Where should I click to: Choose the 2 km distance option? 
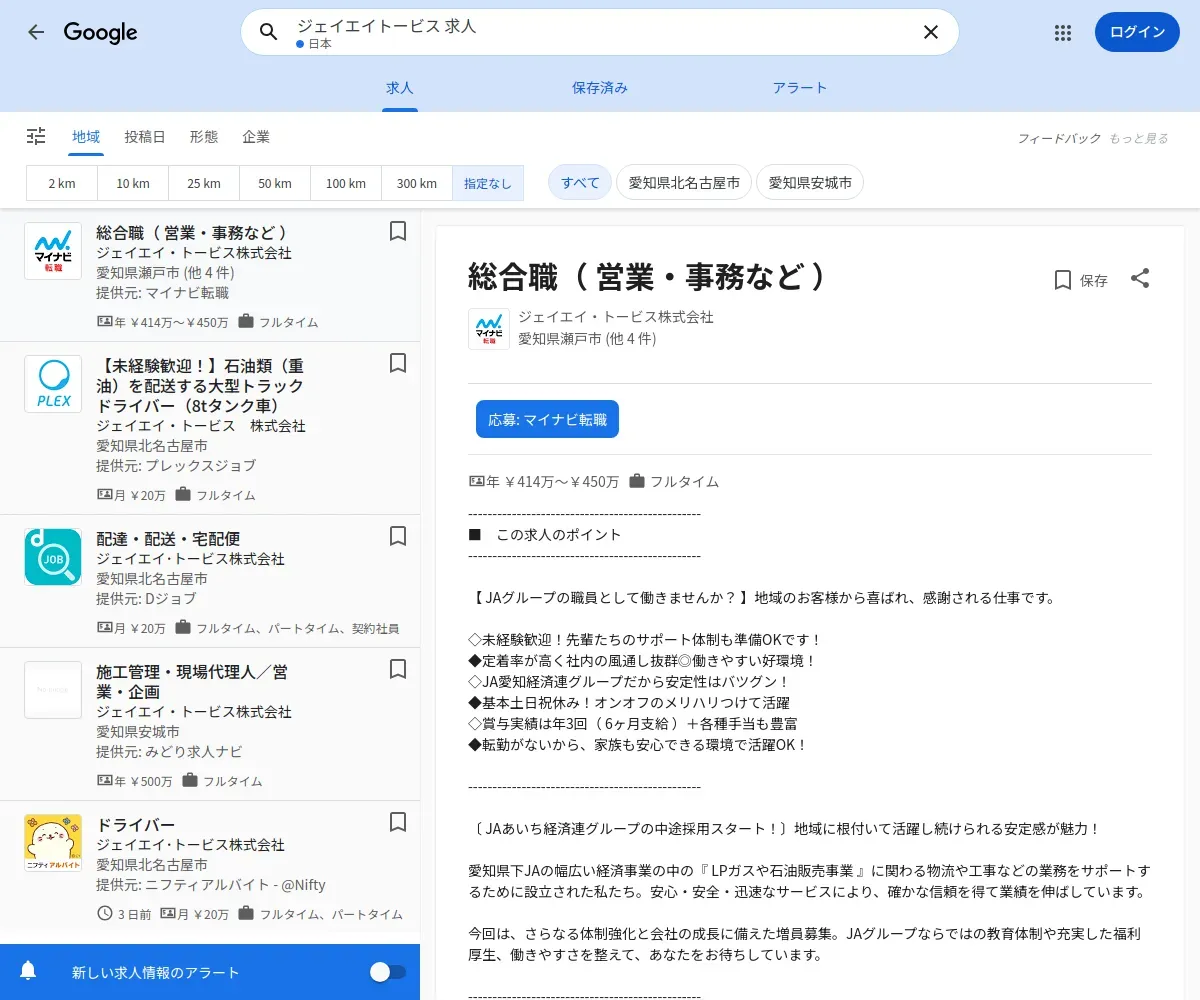point(62,183)
